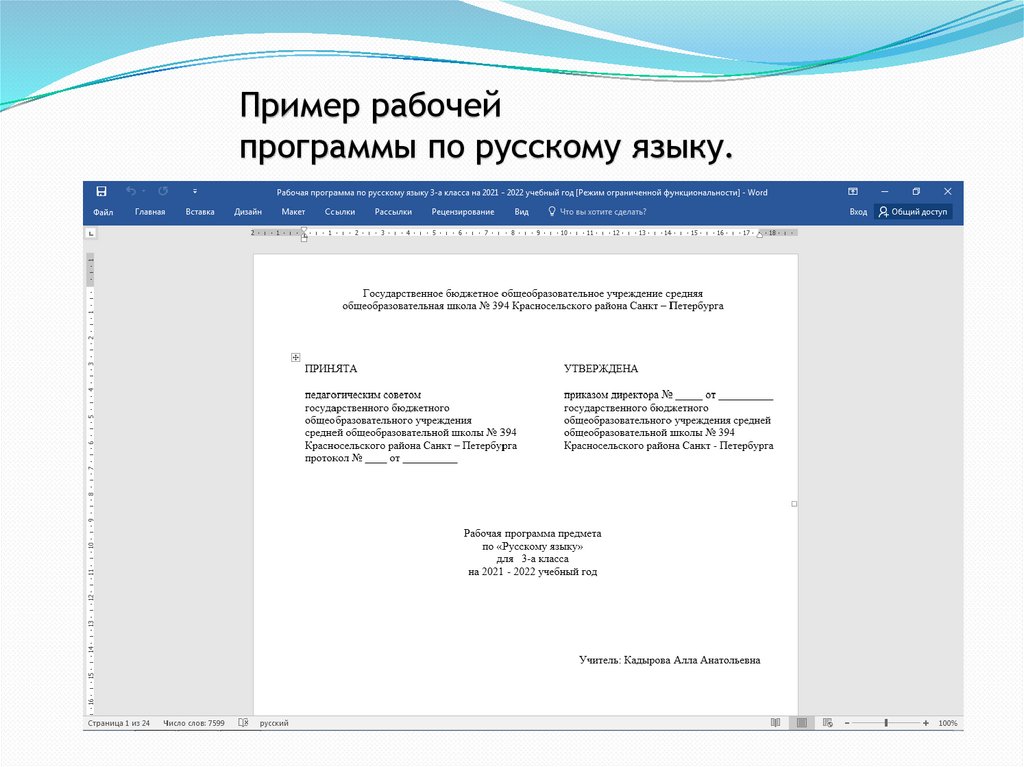Click the proofing check icon in status bar
Viewport: 1024px width, 767px height.
(x=243, y=723)
